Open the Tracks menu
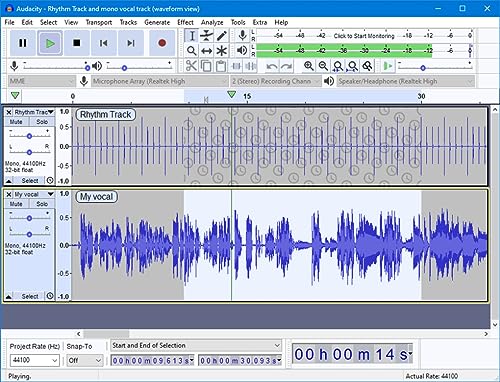 pyautogui.click(x=128, y=23)
